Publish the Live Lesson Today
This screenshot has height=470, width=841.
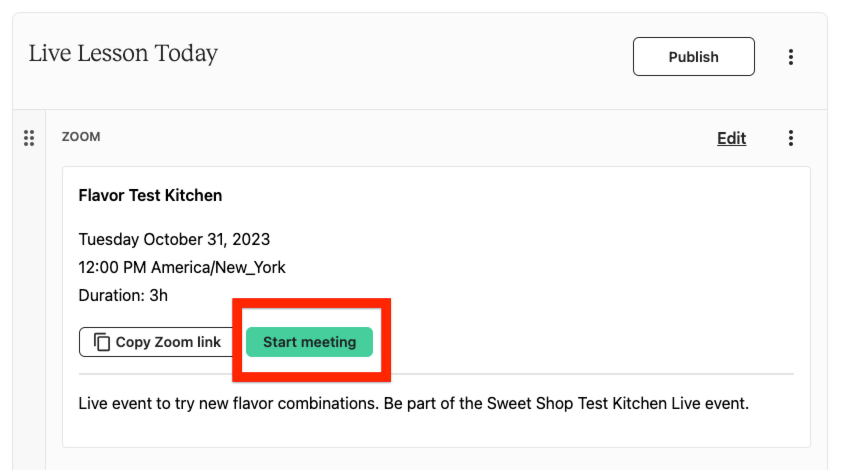(694, 56)
